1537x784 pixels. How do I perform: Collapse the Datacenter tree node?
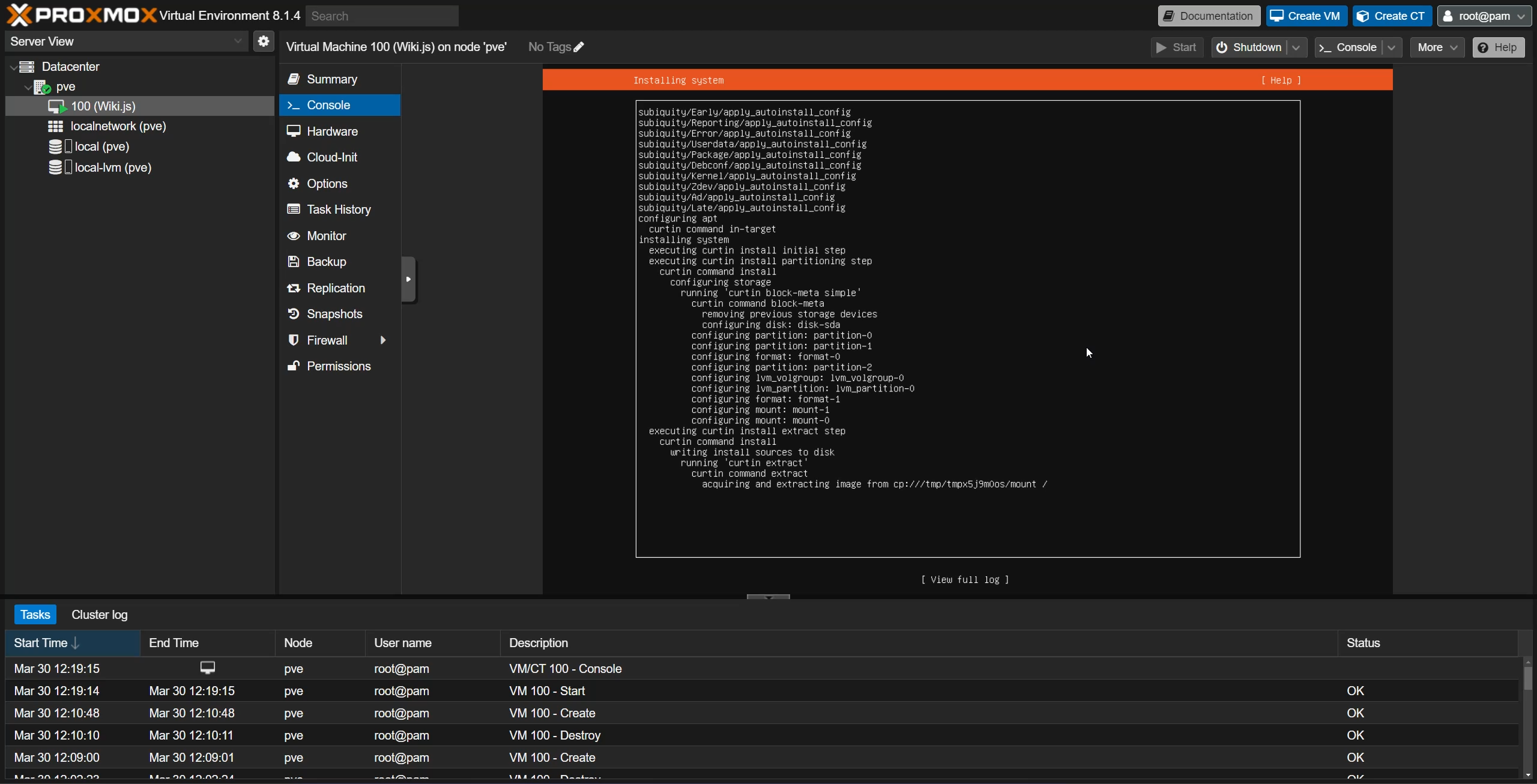pyautogui.click(x=14, y=67)
